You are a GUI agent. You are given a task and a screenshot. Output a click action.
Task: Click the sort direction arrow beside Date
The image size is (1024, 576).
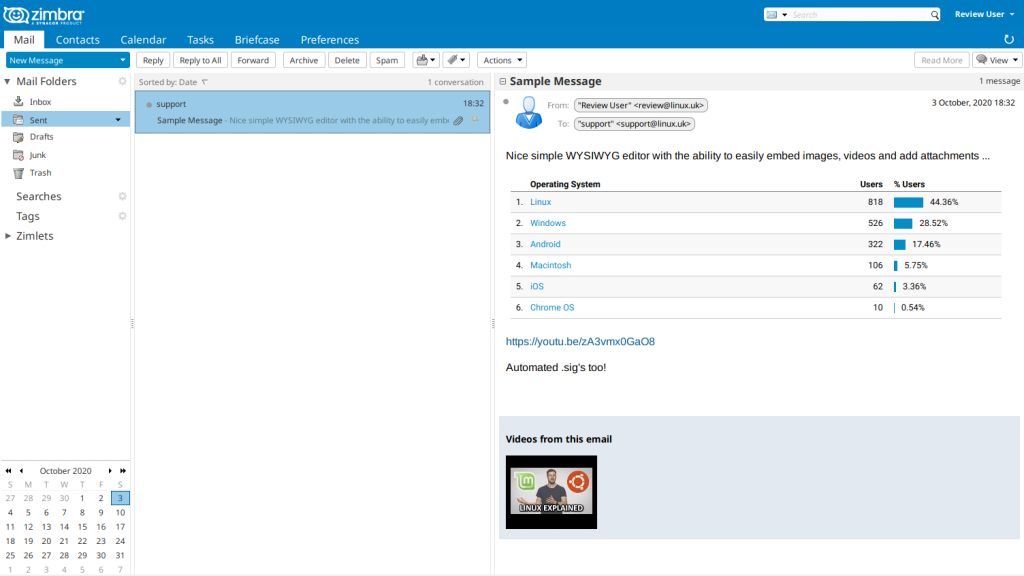pyautogui.click(x=204, y=82)
